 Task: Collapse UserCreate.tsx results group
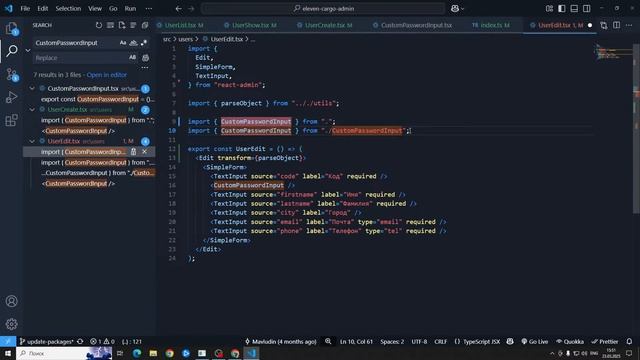pos(32,109)
